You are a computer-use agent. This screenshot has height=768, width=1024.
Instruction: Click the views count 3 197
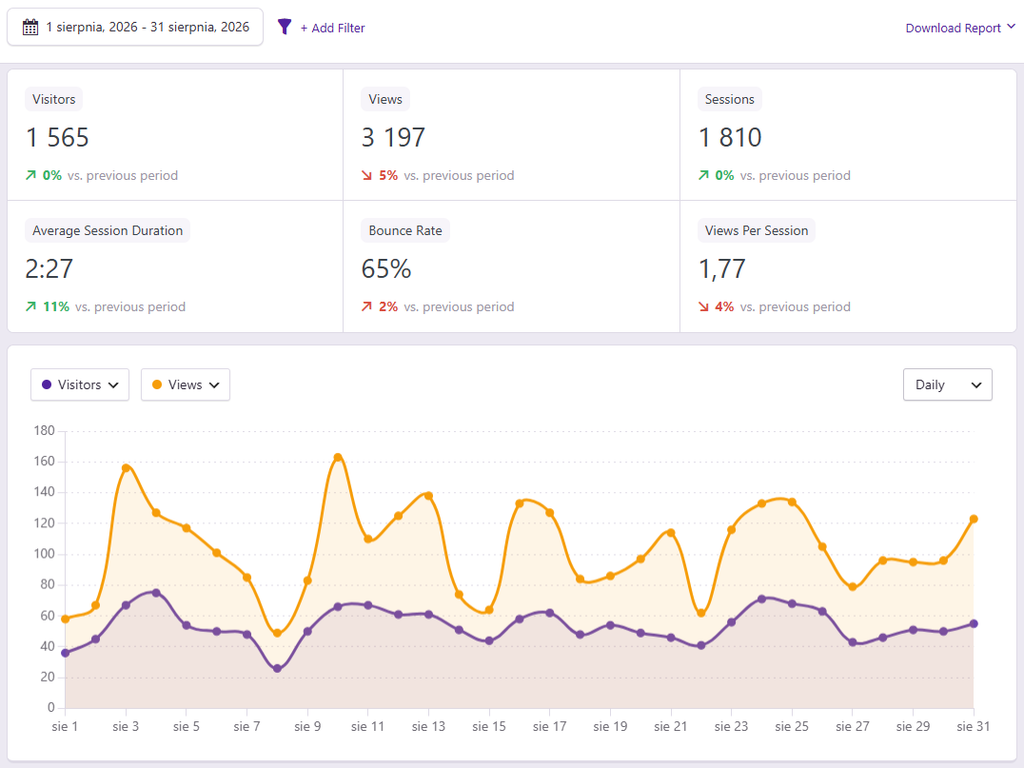tap(393, 138)
